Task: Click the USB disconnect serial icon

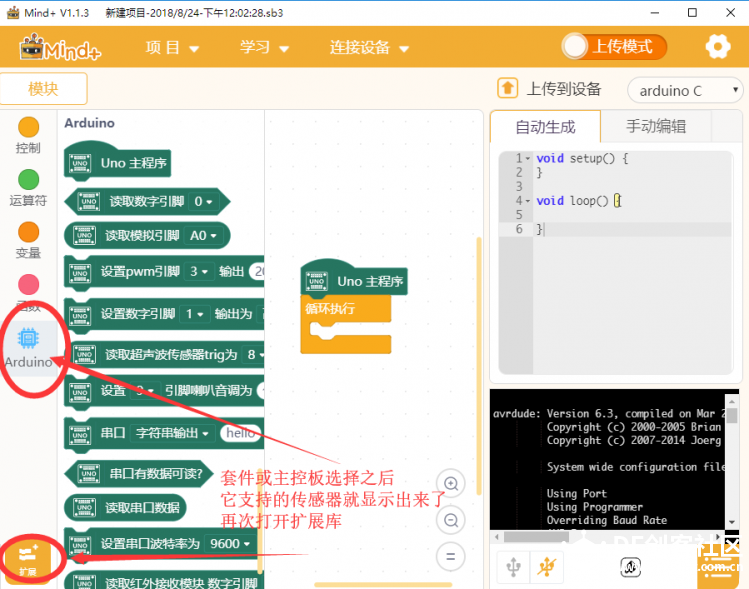Action: 546,567
